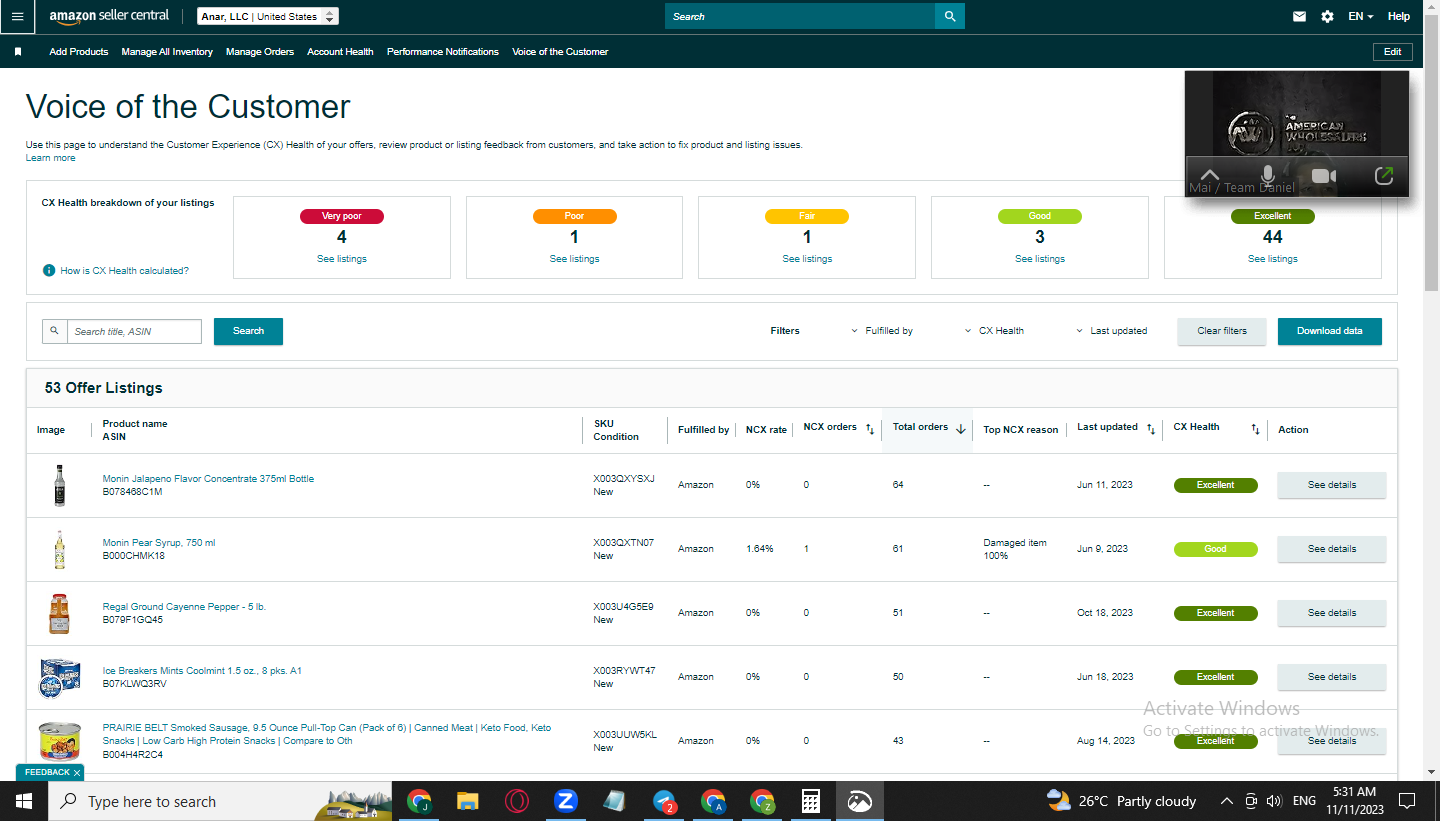This screenshot has height=821, width=1440.
Task: Open Performance Notifications
Action: [x=443, y=52]
